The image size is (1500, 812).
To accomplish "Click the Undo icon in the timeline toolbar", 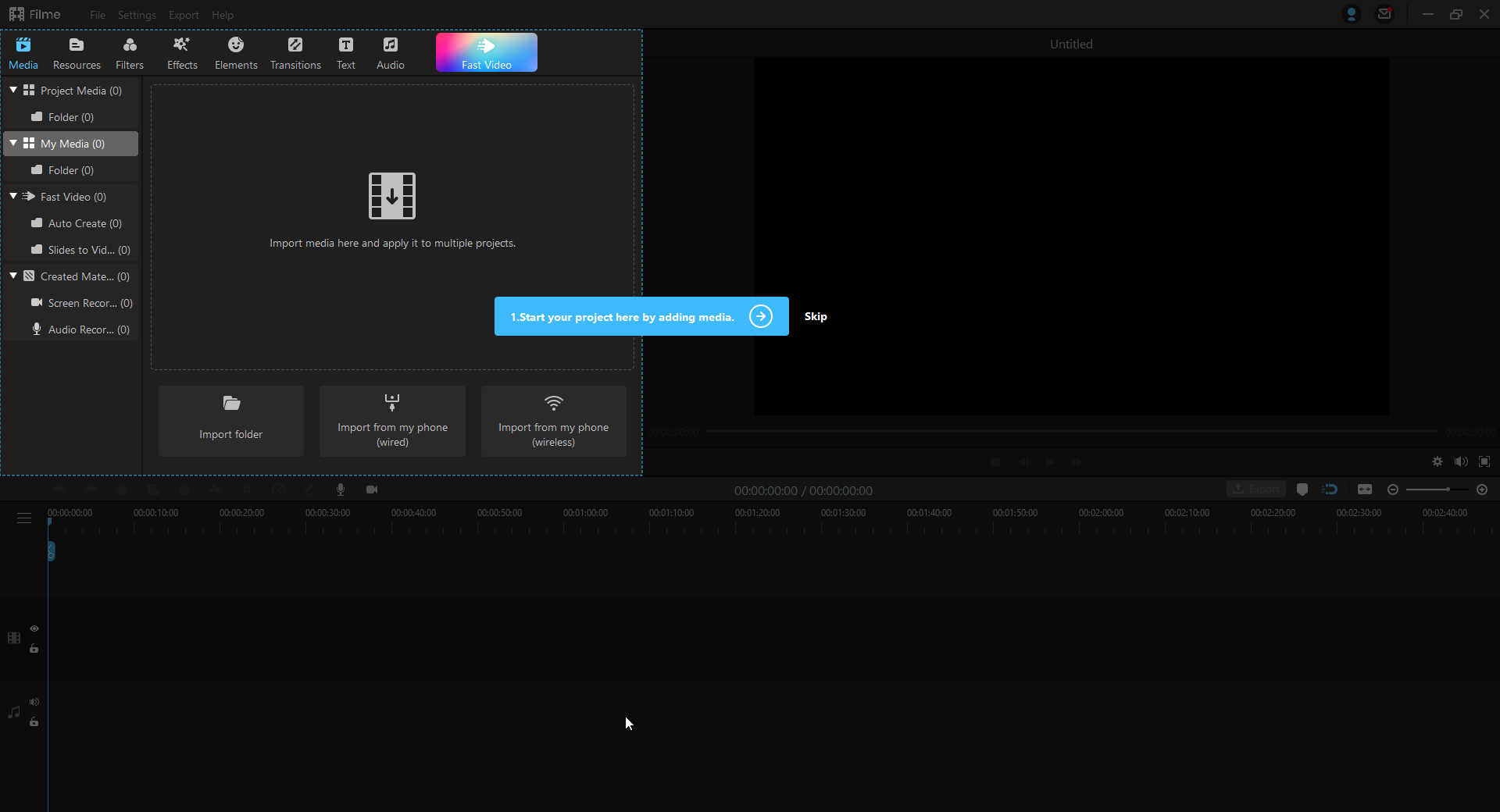I will 59,490.
